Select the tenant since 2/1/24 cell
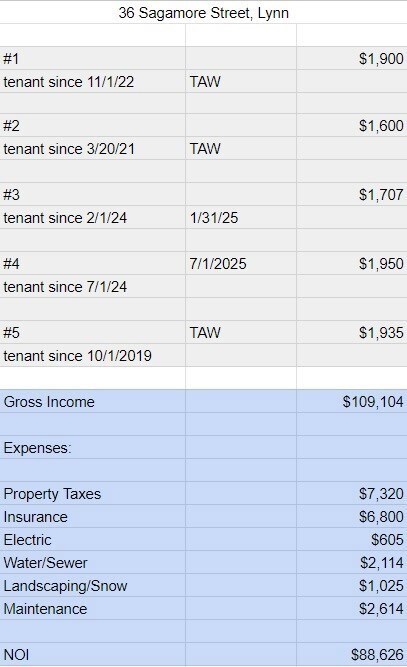Viewport: 407px width, 667px height. [92, 217]
